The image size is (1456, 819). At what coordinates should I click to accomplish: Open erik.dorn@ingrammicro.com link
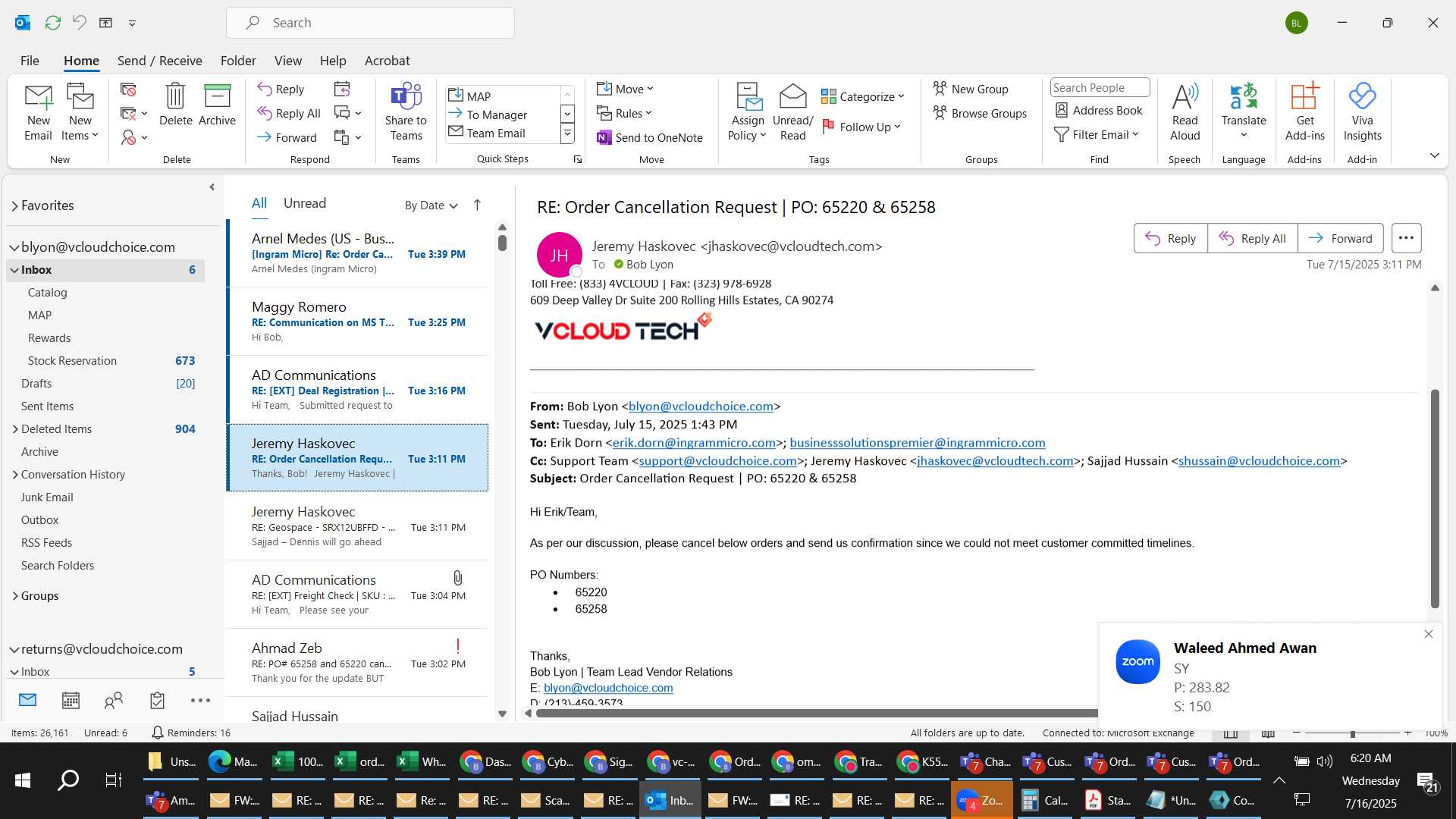tap(694, 443)
